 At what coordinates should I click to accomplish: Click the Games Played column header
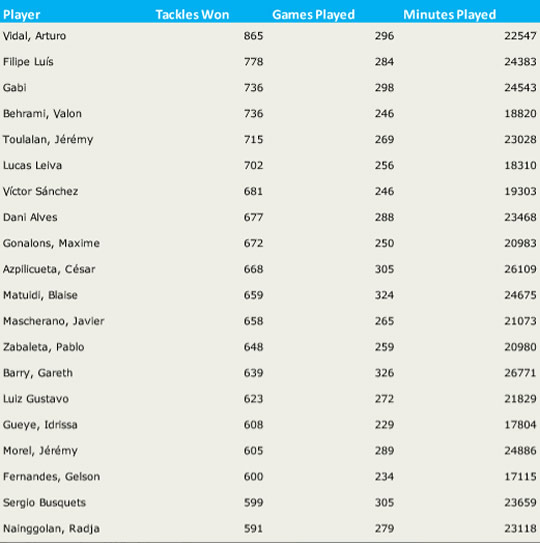coord(313,15)
